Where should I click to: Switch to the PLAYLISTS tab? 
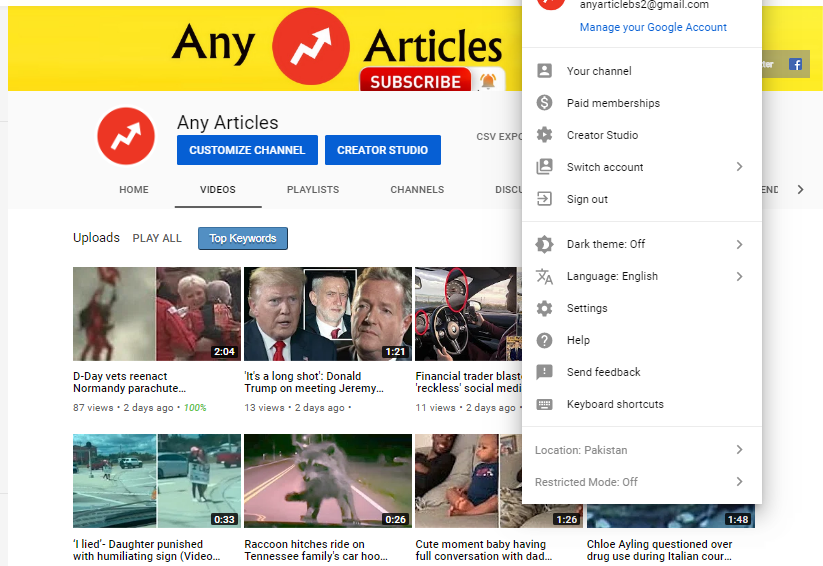pos(313,190)
